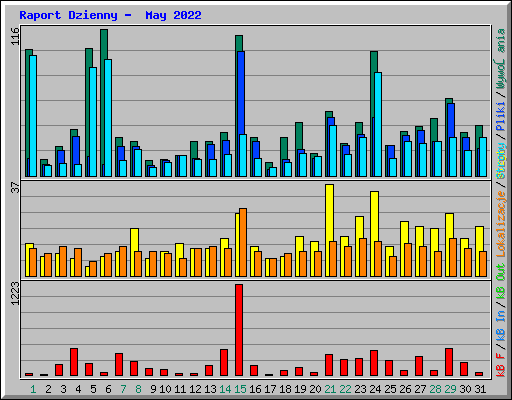Click the 'kB F' legend label
512x400 pixels.
pyautogui.click(x=500, y=365)
